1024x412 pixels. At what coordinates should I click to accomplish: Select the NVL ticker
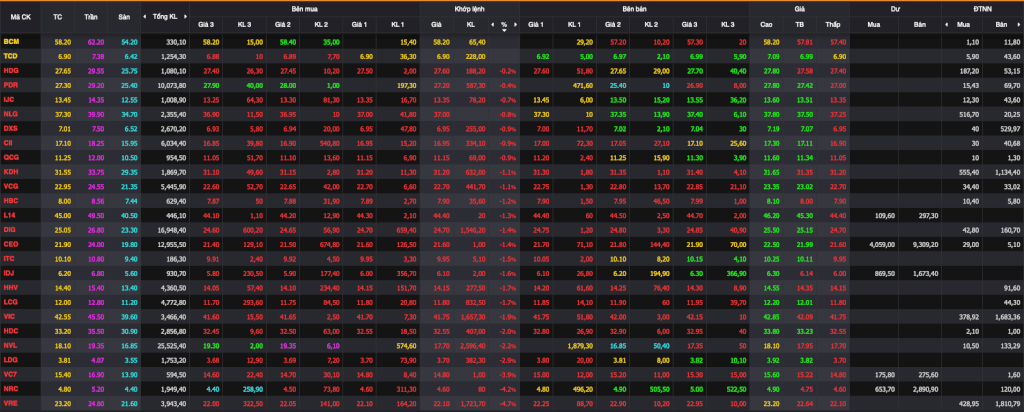click(x=11, y=344)
